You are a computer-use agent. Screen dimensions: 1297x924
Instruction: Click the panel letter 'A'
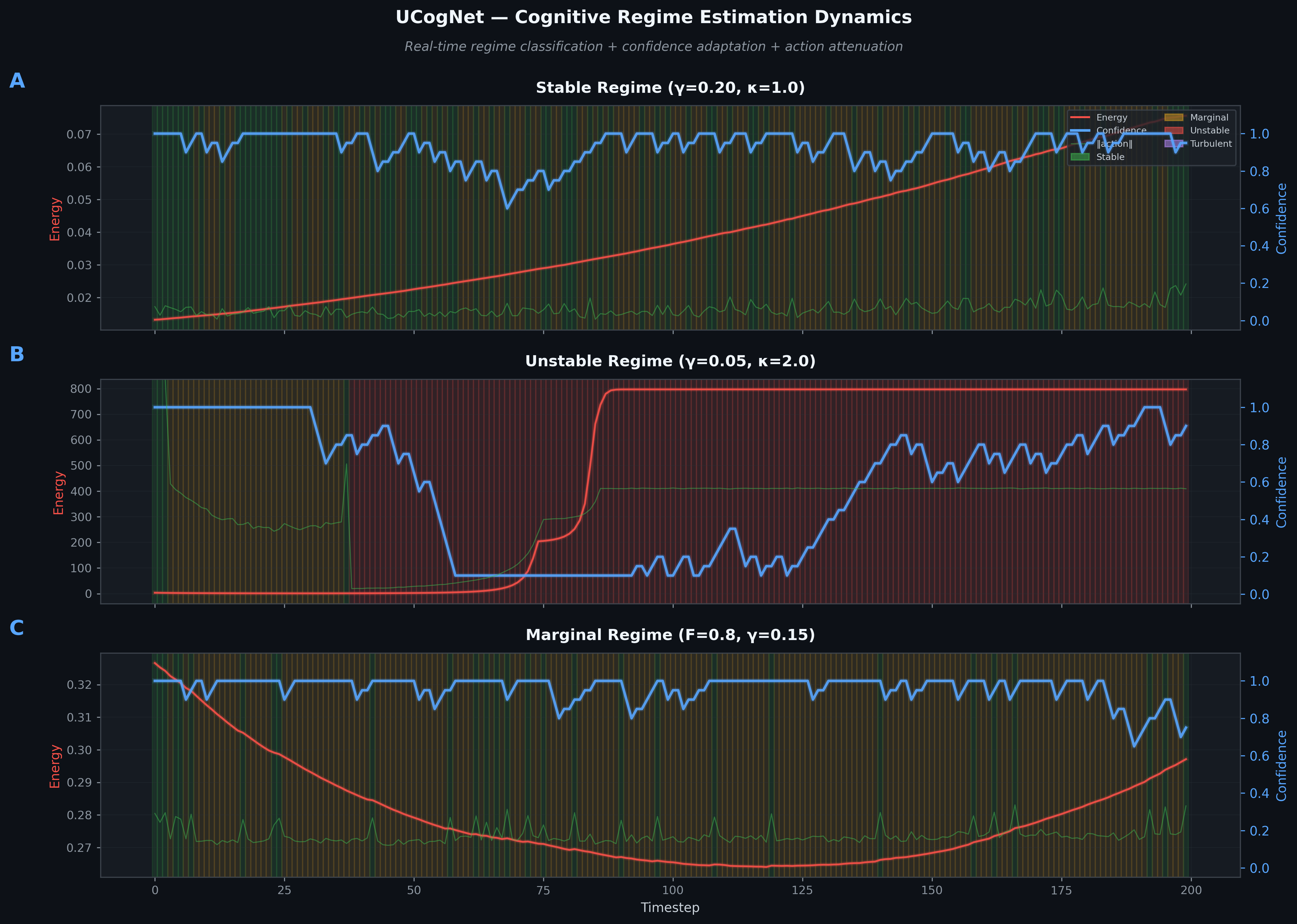click(17, 81)
